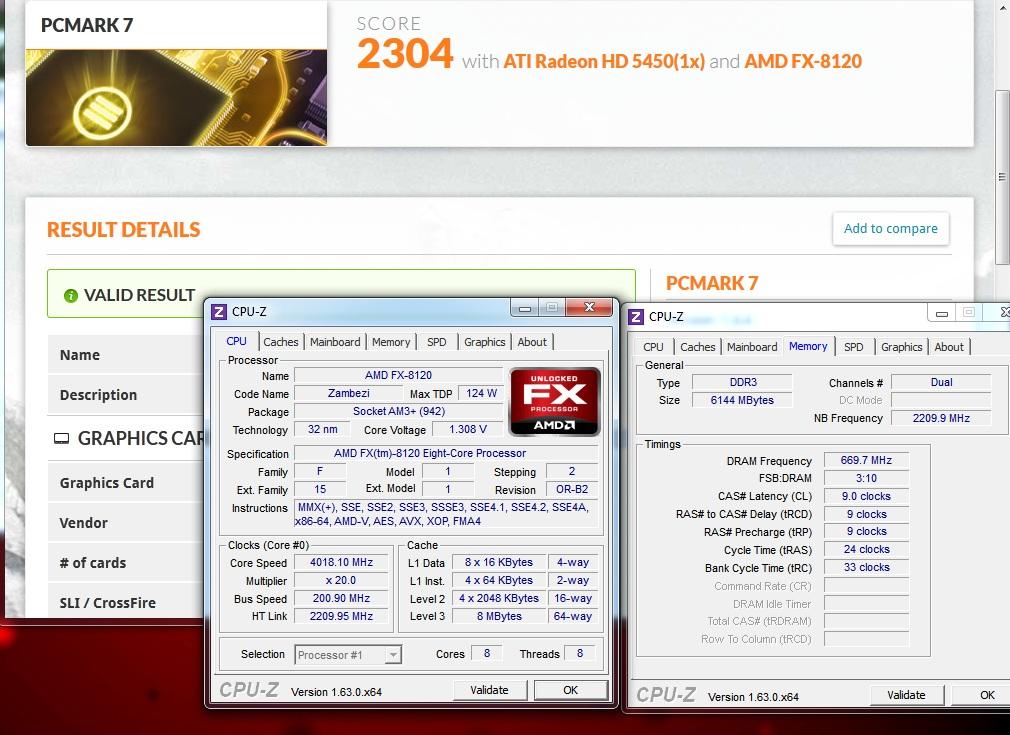Minimize the left CPU-Z window
1010x735 pixels.
point(525,308)
